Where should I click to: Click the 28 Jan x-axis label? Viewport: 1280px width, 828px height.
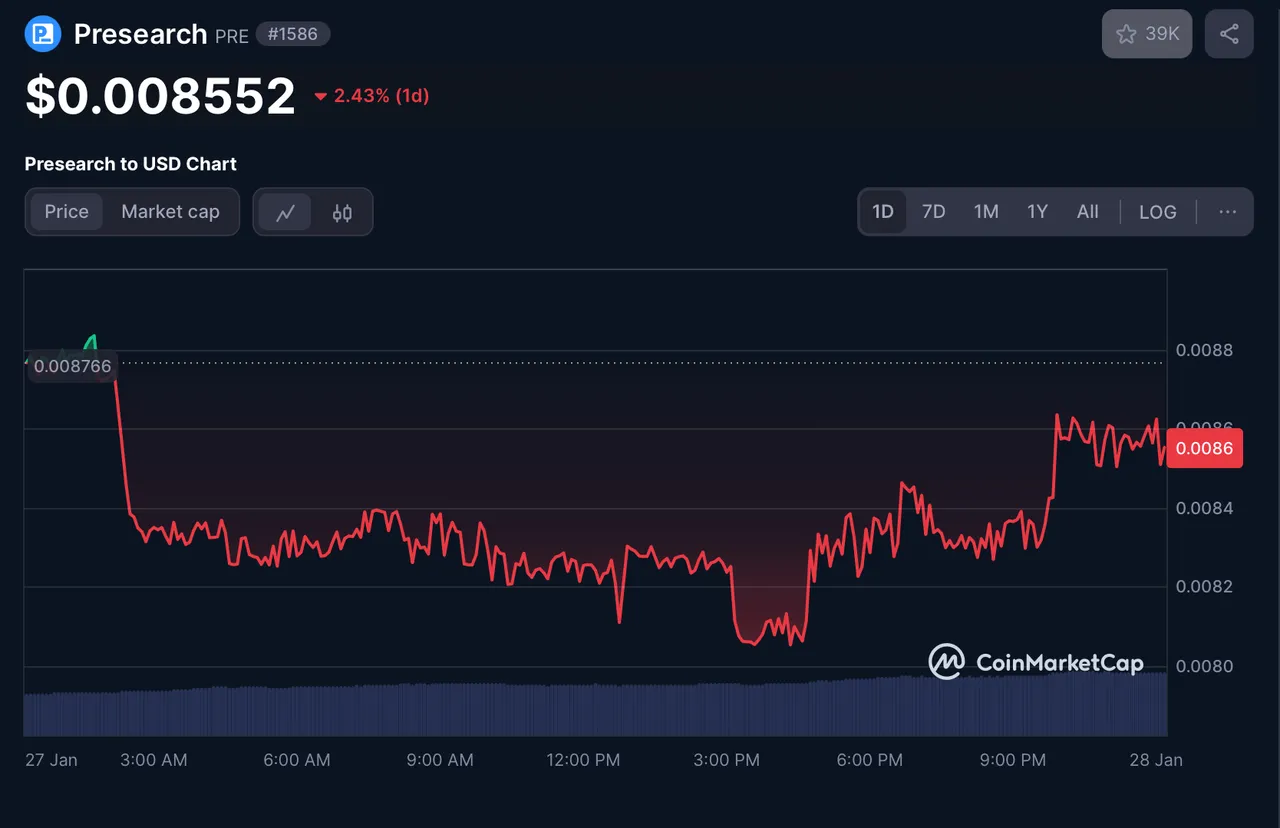pyautogui.click(x=1156, y=760)
